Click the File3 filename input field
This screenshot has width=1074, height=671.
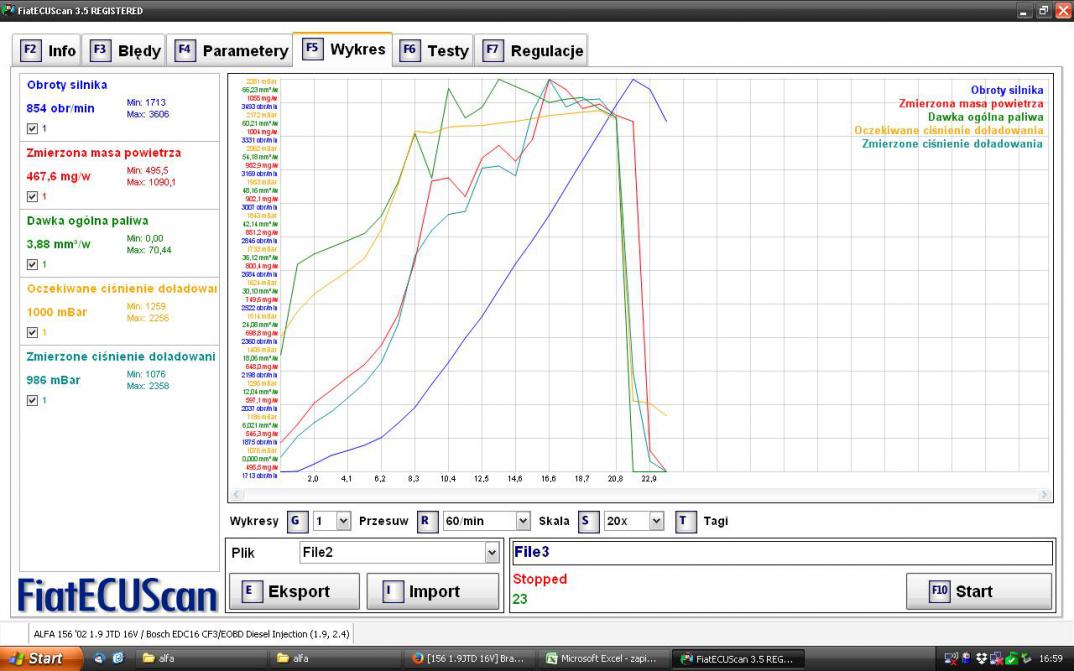coord(780,552)
